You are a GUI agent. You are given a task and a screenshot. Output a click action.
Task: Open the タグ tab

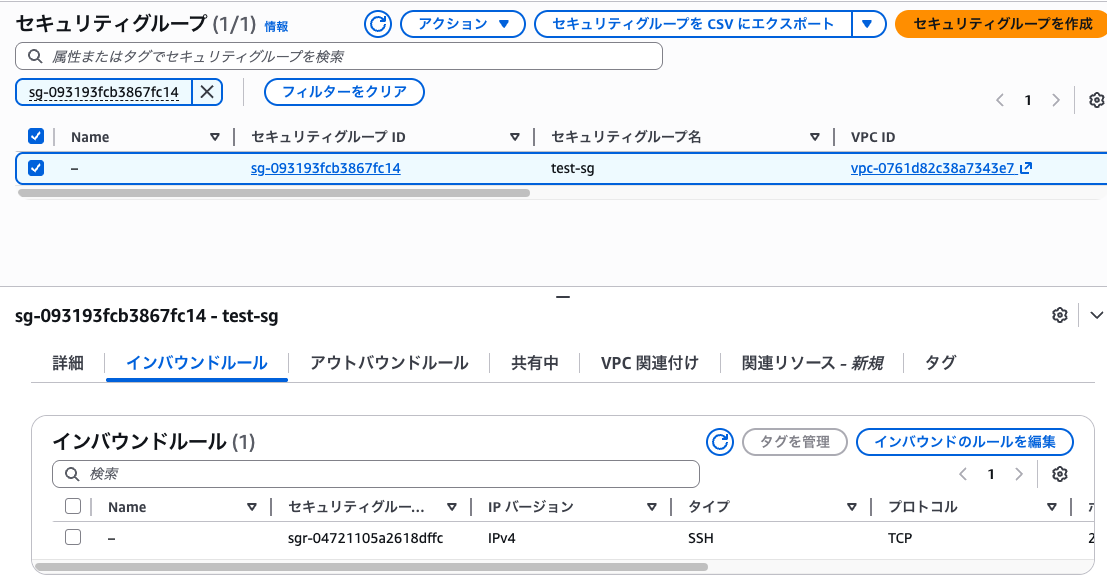click(938, 364)
